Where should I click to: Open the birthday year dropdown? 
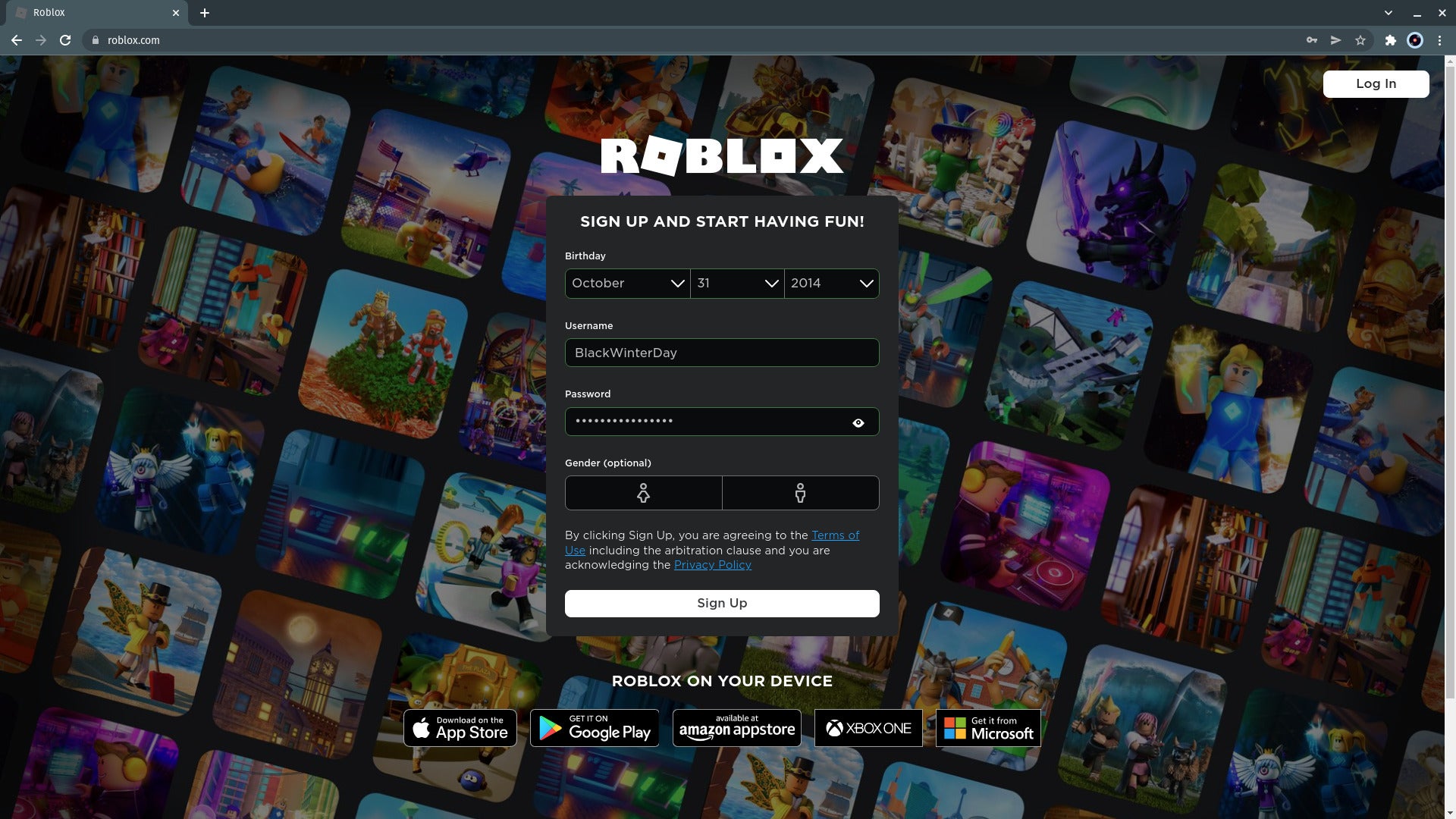pos(832,284)
